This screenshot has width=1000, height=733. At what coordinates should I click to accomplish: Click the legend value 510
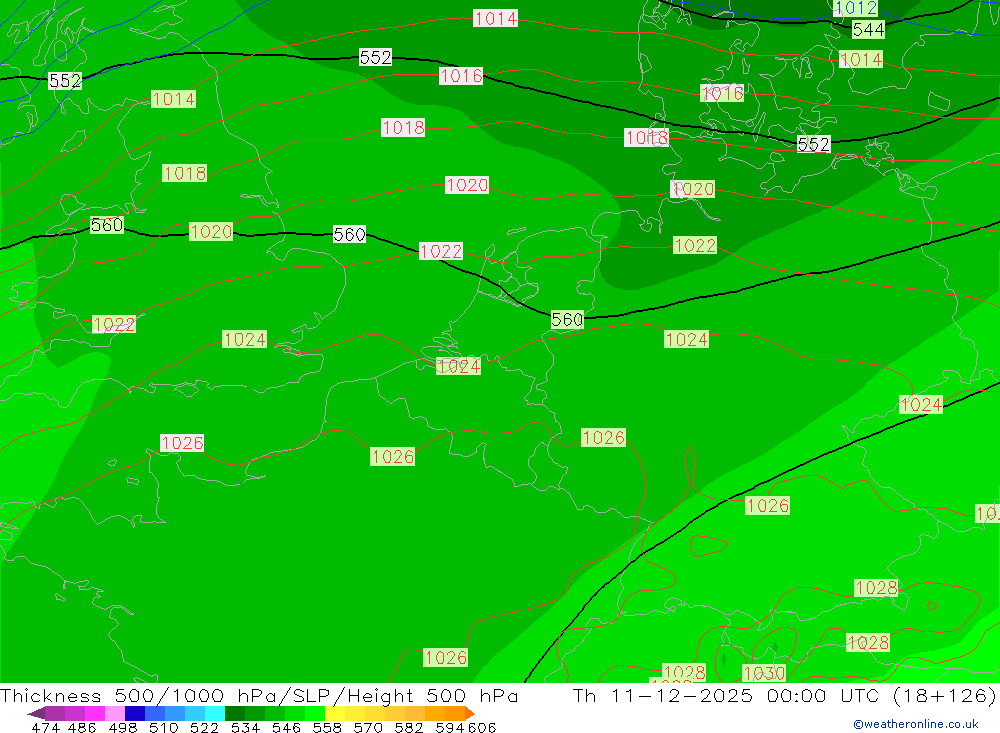163,727
